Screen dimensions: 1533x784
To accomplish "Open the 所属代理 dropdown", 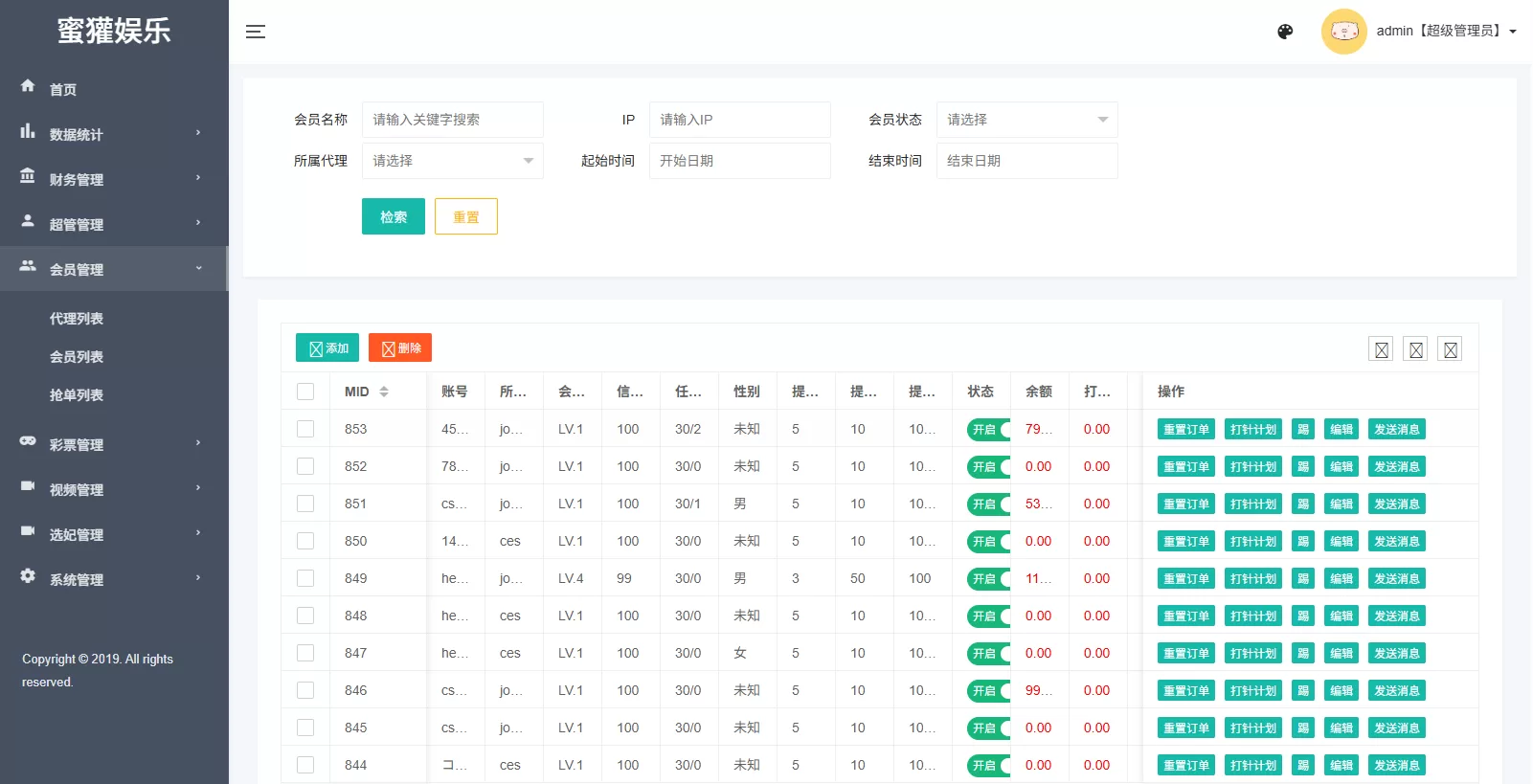I will (x=452, y=161).
